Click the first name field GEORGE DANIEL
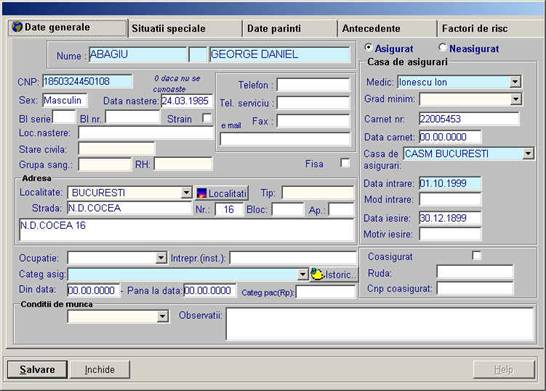 click(280, 55)
